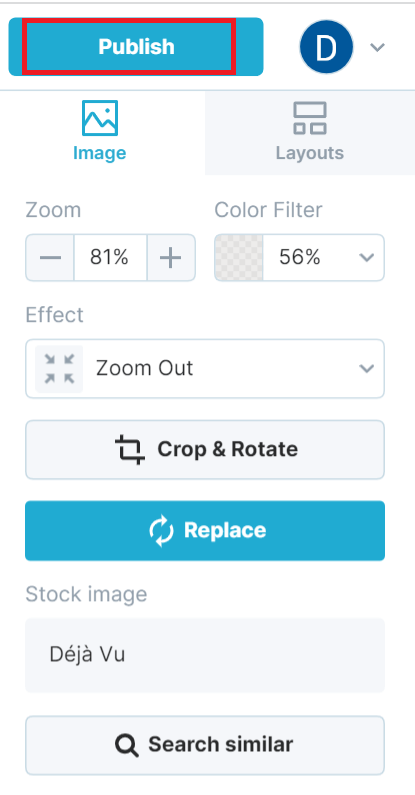This screenshot has height=795, width=415.
Task: Increase zoom with the plus button
Action: point(171,258)
